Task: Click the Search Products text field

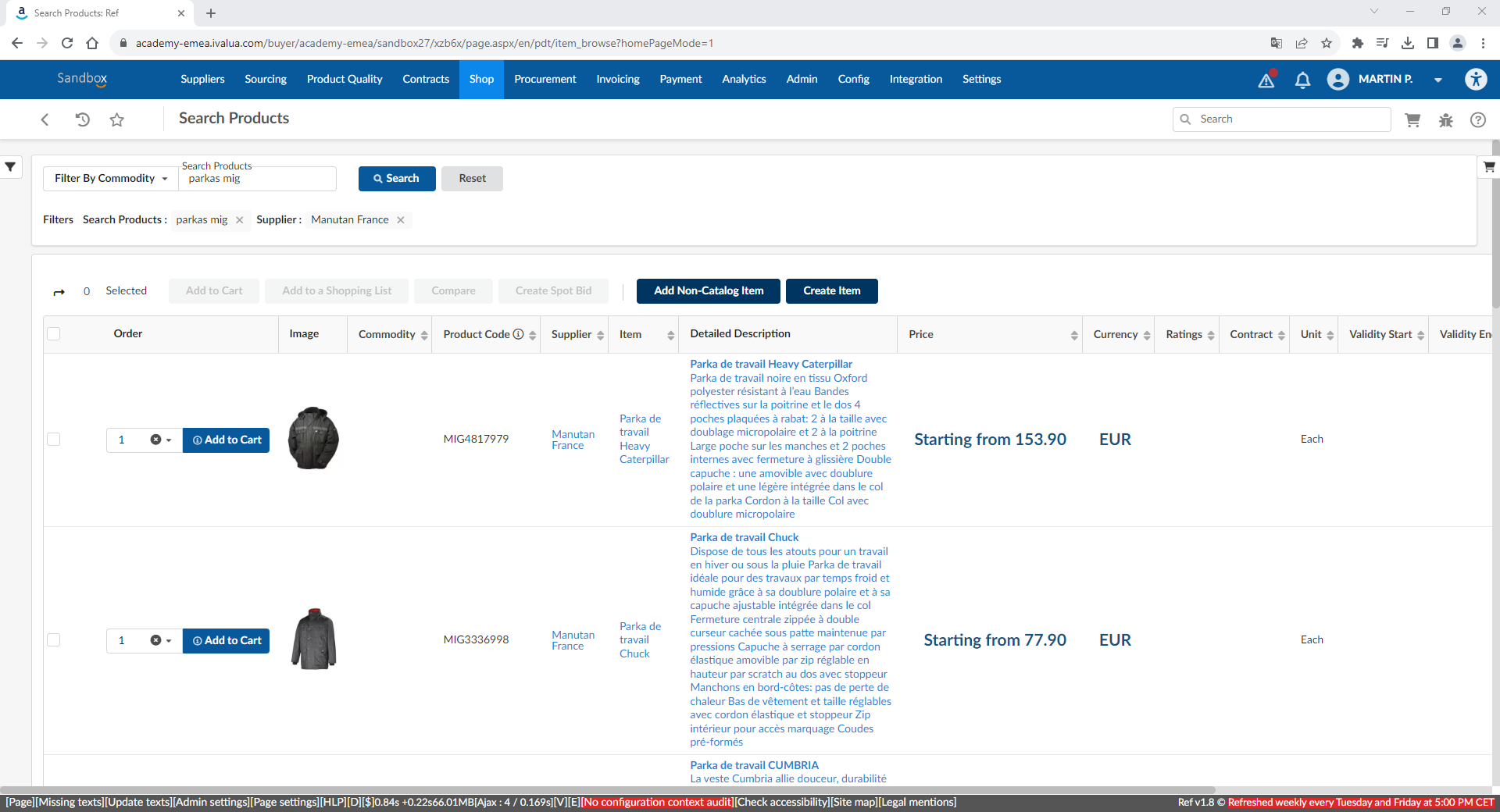Action: (x=258, y=179)
